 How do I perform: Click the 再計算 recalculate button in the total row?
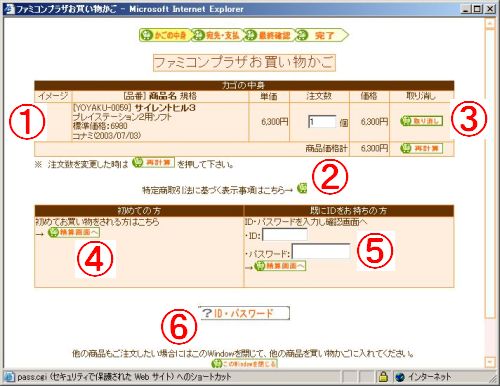(x=422, y=148)
